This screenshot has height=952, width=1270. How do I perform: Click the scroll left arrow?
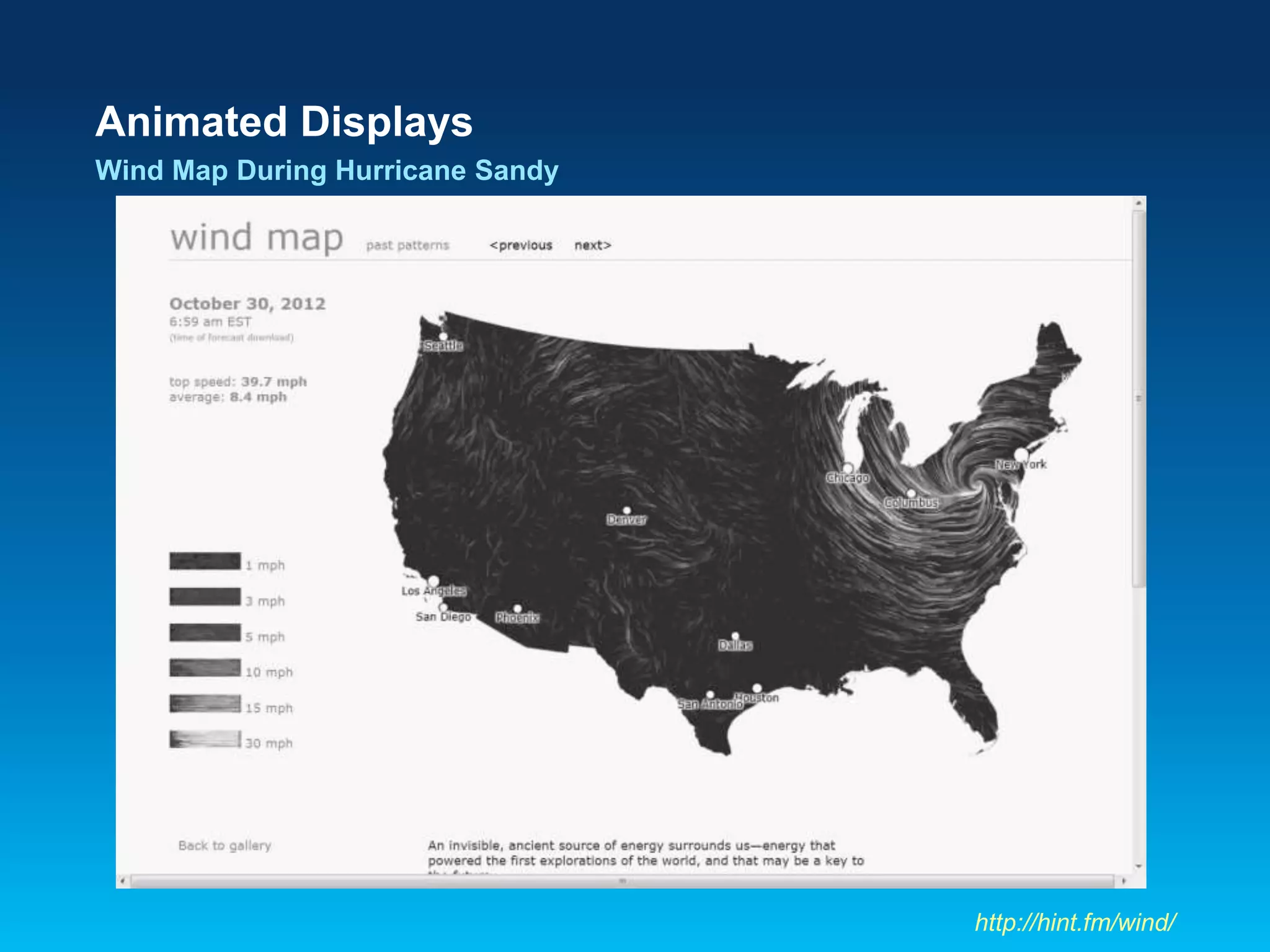coord(123,881)
